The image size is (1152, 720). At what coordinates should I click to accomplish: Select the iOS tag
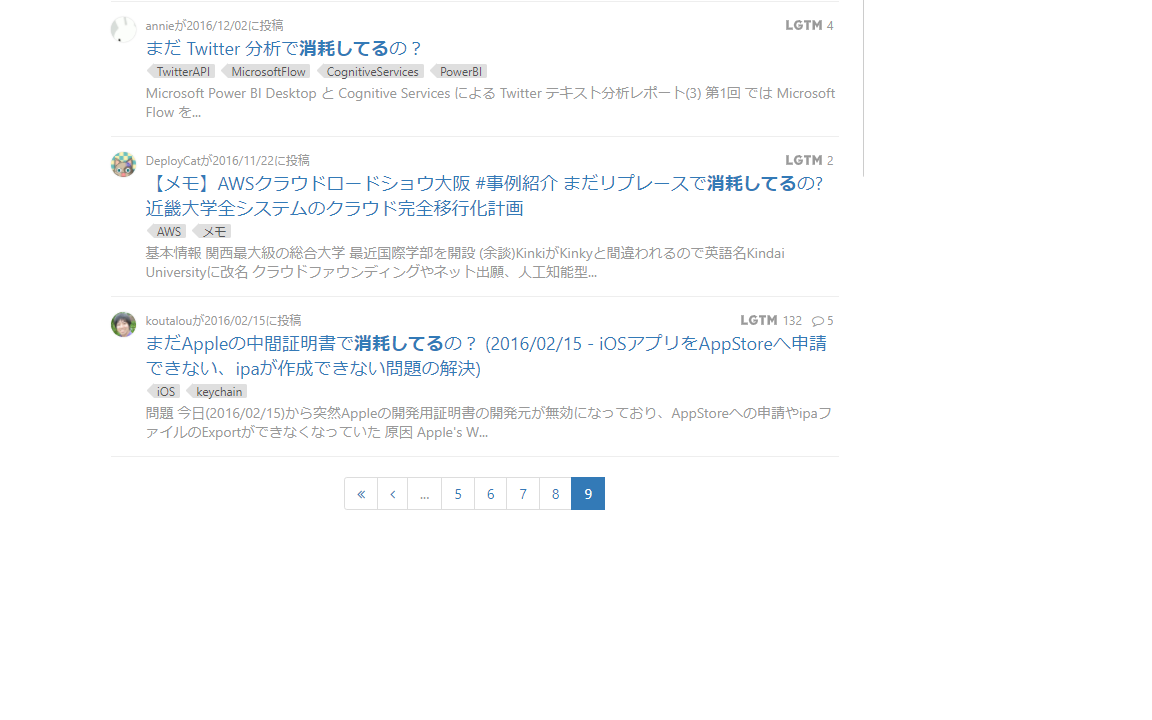click(164, 392)
